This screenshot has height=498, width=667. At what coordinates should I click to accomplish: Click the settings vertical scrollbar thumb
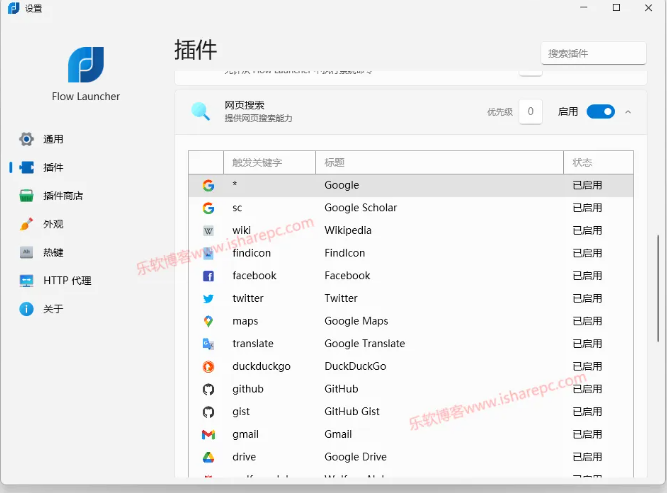click(x=658, y=288)
